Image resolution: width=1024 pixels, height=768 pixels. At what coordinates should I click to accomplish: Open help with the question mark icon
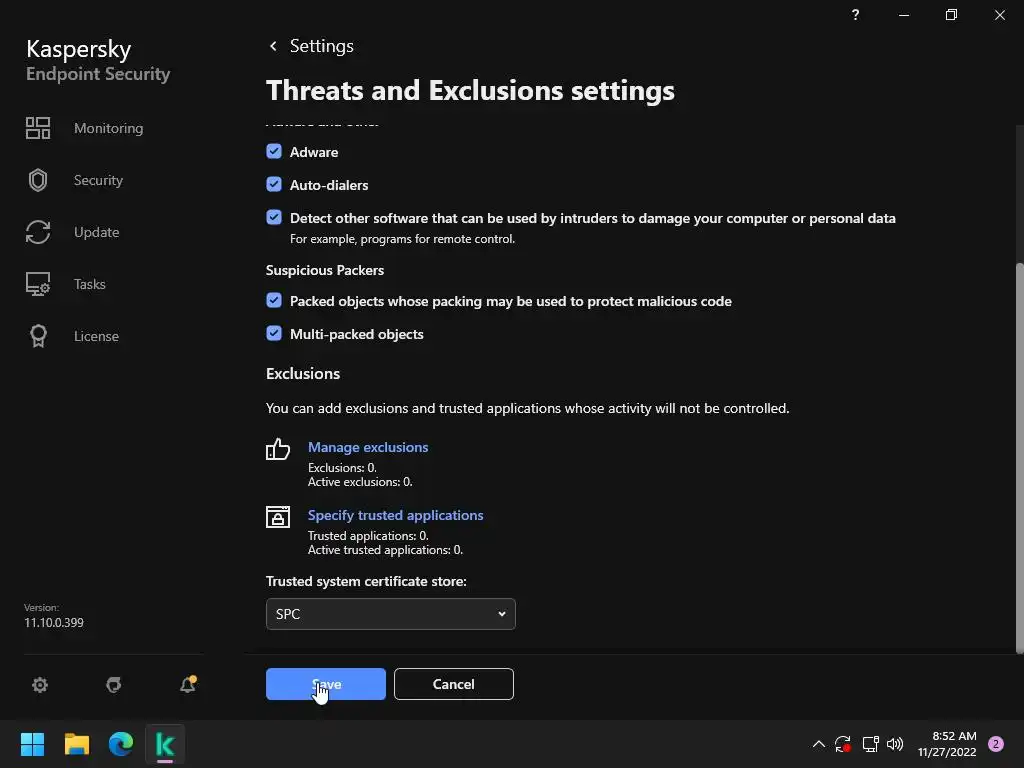coord(856,14)
